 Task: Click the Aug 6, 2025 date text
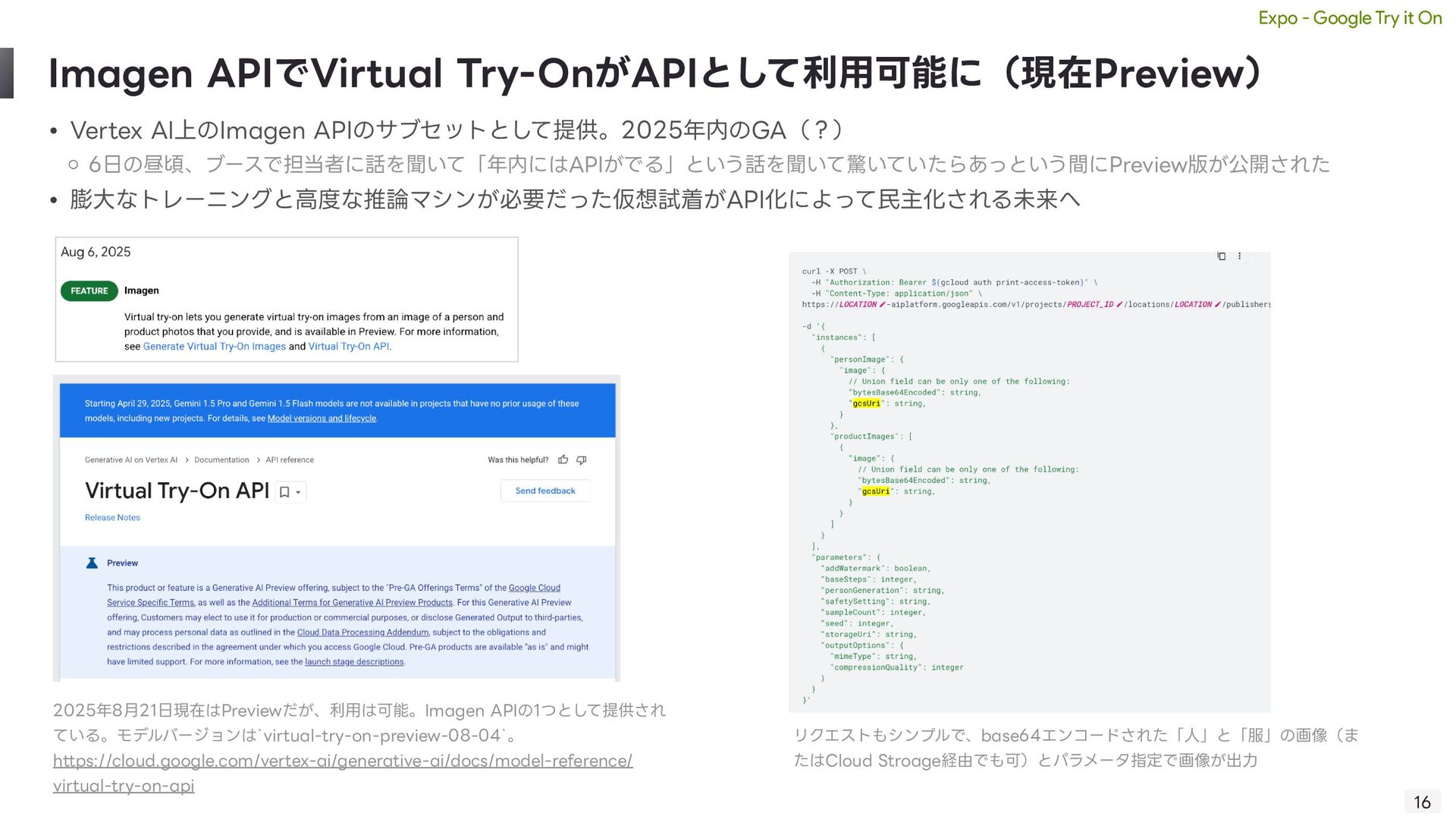[96, 252]
